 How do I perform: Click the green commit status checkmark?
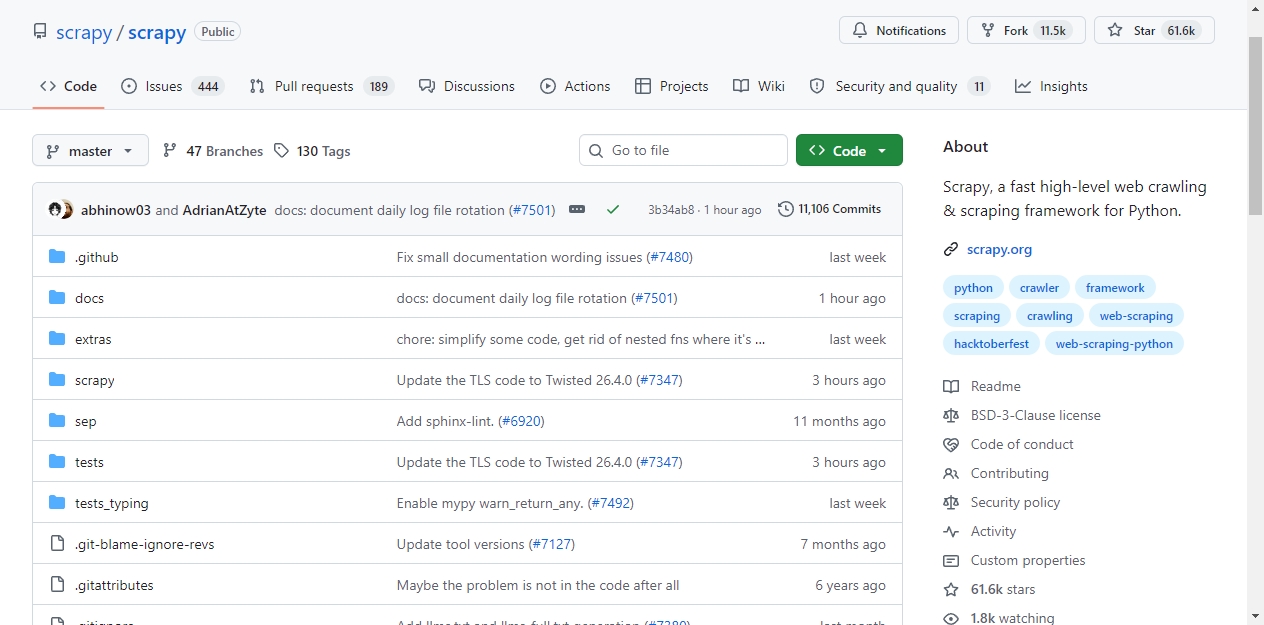613,209
